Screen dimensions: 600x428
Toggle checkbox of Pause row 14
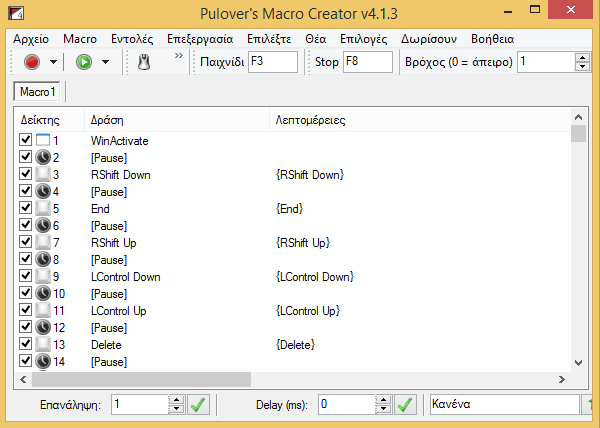click(x=25, y=361)
